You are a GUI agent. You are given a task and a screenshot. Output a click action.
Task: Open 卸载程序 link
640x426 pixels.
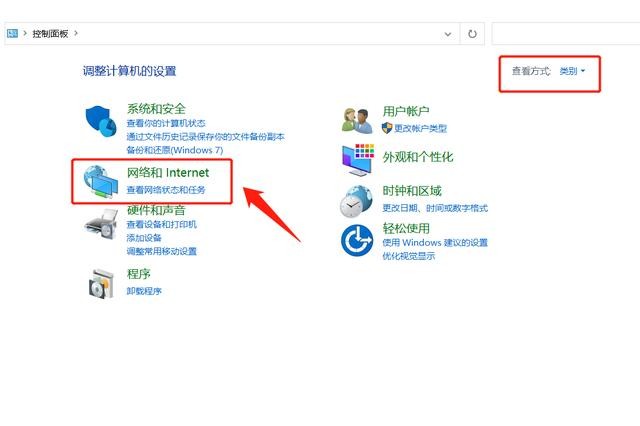(144, 291)
